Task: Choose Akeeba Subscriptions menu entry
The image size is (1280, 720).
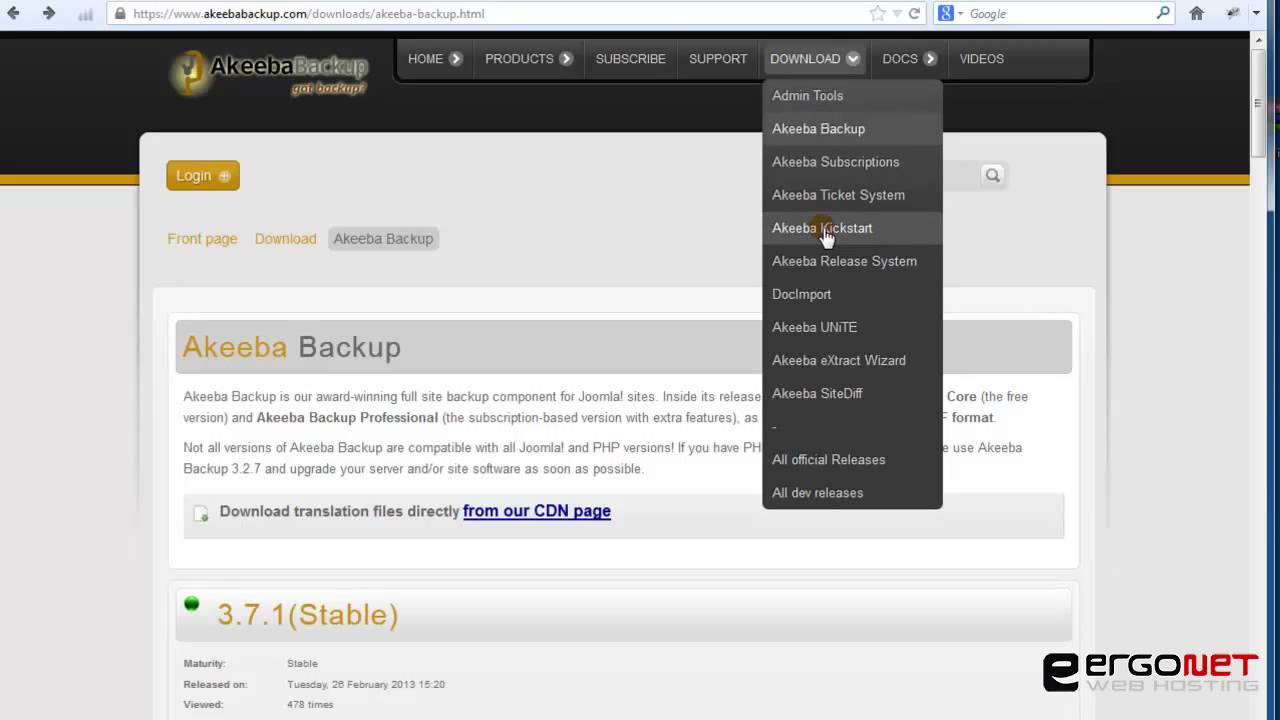Action: click(852, 162)
